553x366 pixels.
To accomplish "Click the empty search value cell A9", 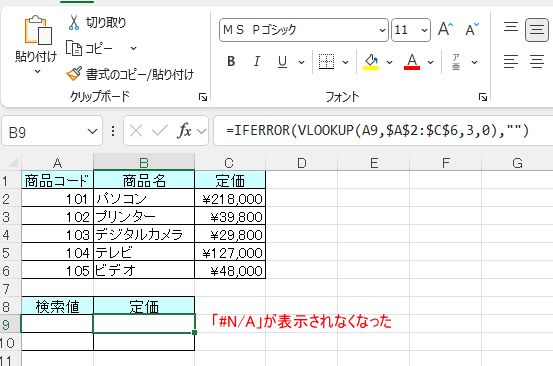I will tap(57, 324).
